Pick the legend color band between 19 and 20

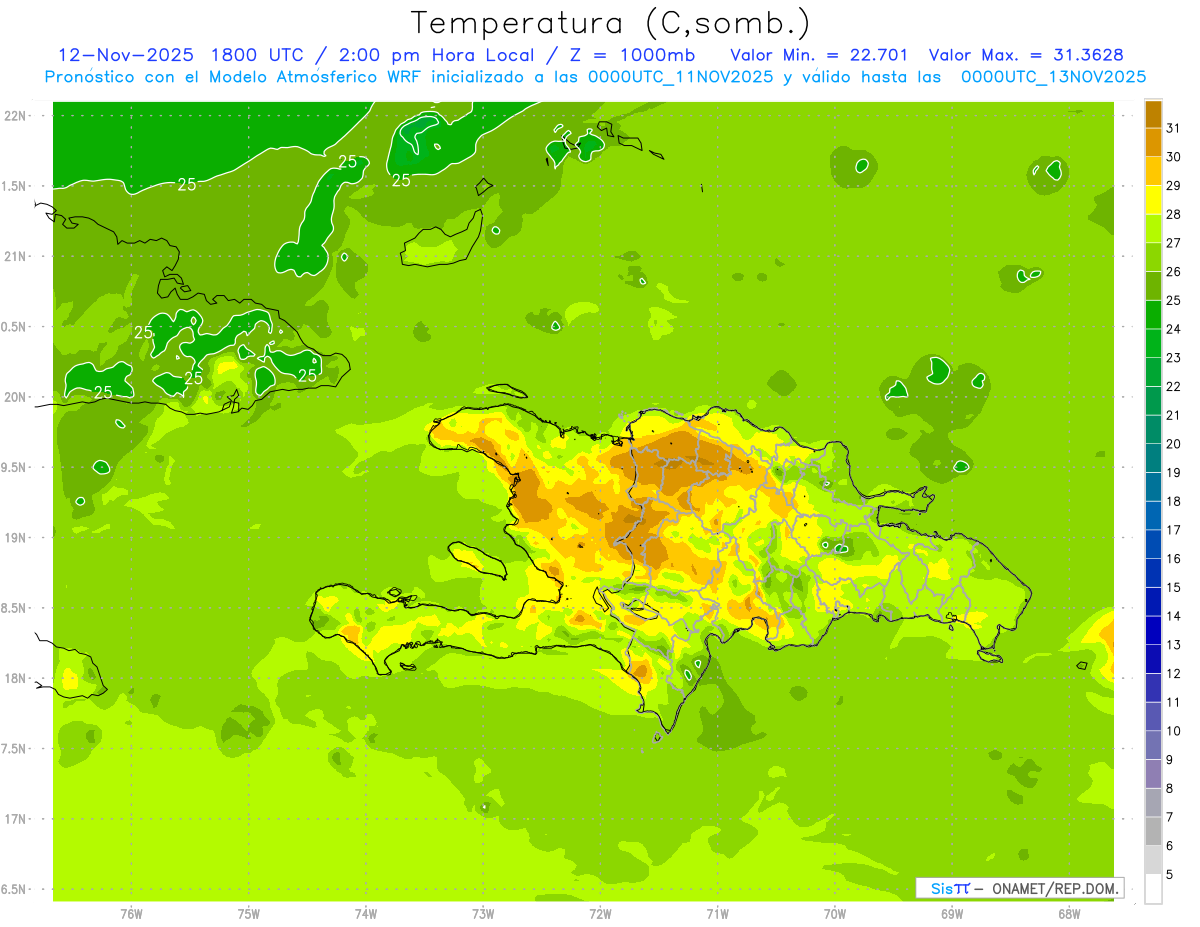[1153, 458]
